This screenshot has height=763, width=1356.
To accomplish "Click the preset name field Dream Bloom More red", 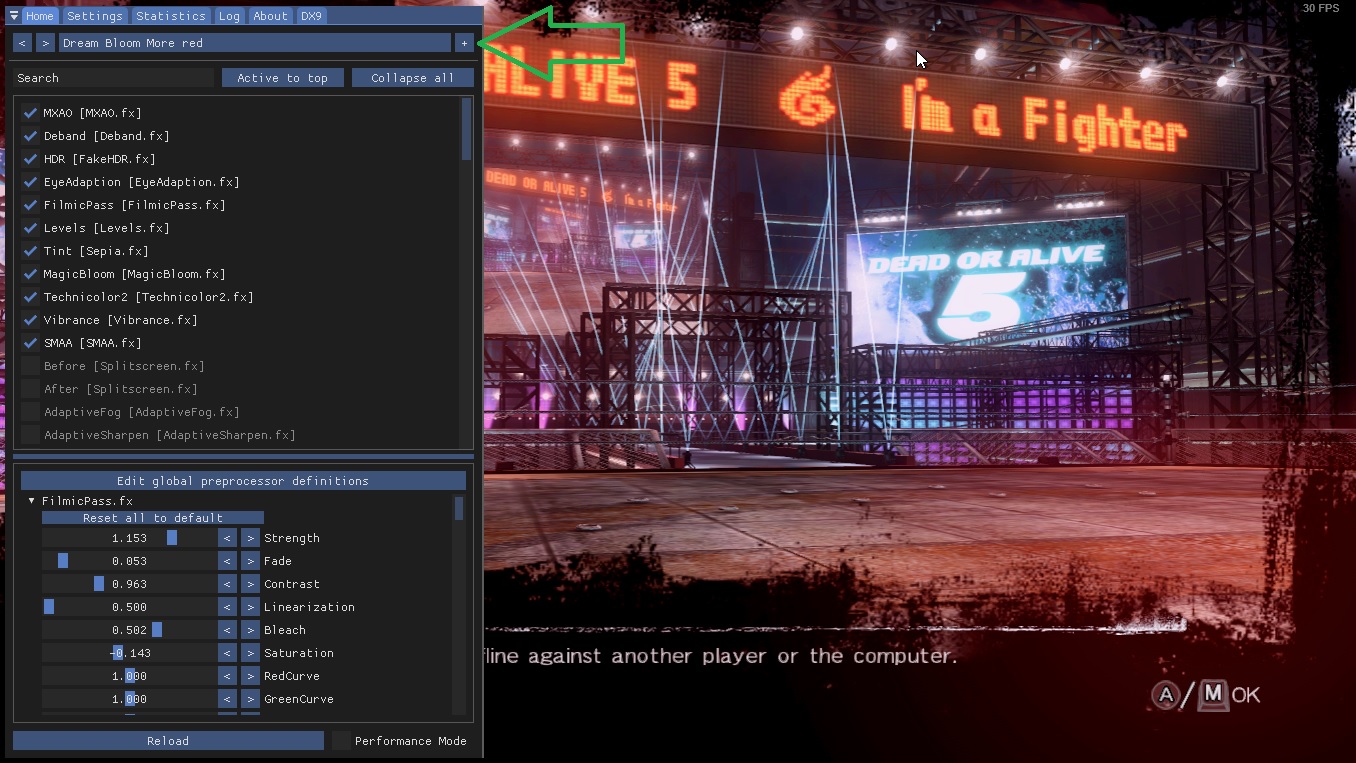I will (x=255, y=43).
